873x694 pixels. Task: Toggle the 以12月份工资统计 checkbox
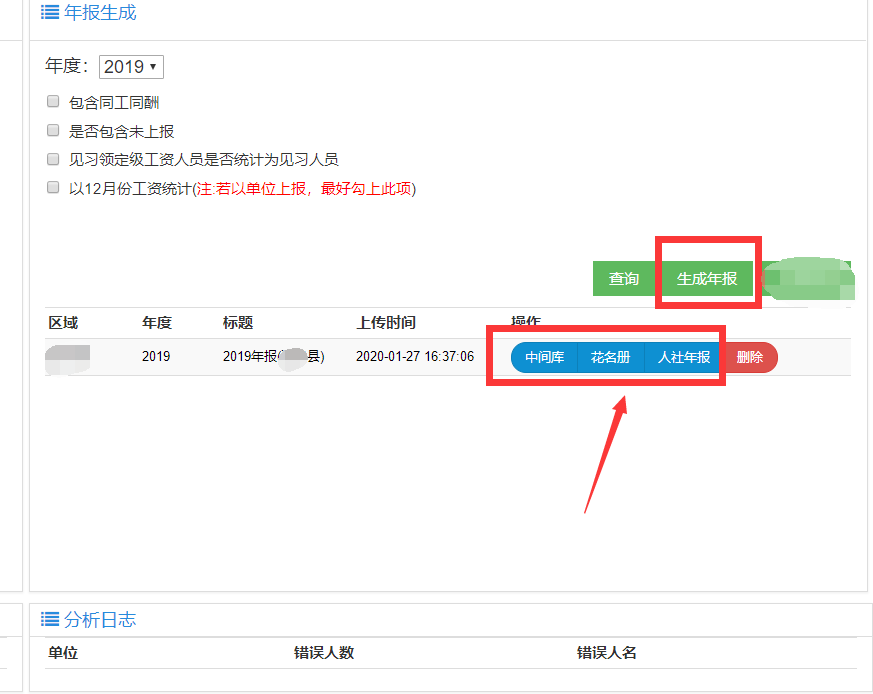coord(53,187)
